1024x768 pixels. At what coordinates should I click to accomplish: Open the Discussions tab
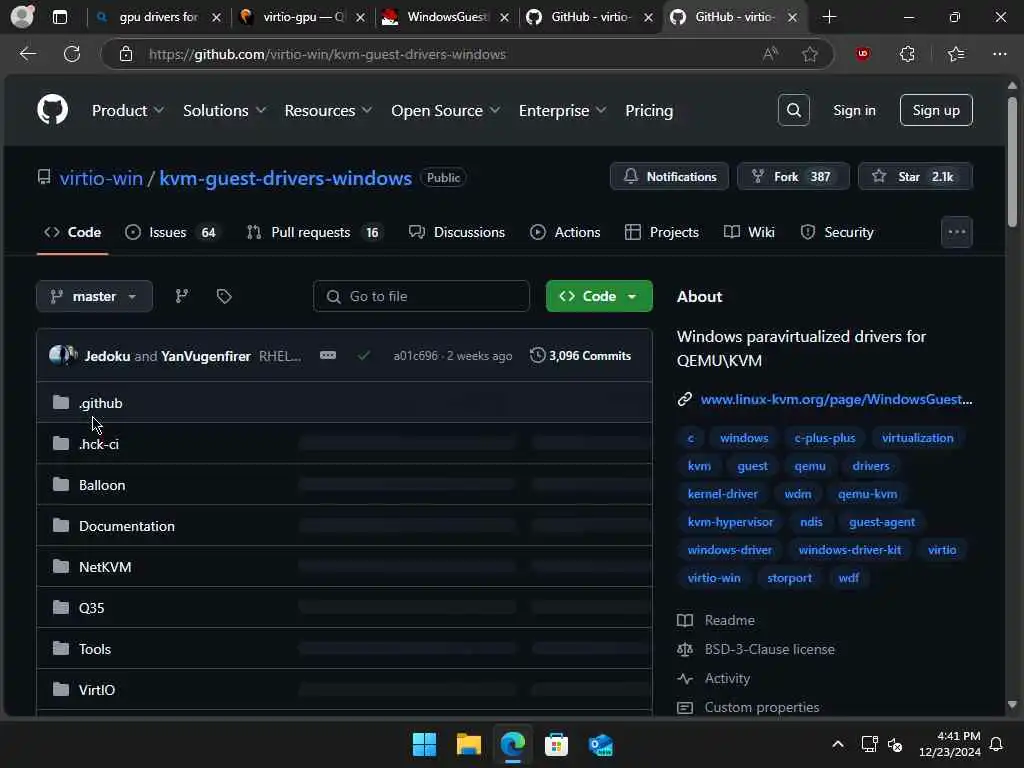point(456,232)
